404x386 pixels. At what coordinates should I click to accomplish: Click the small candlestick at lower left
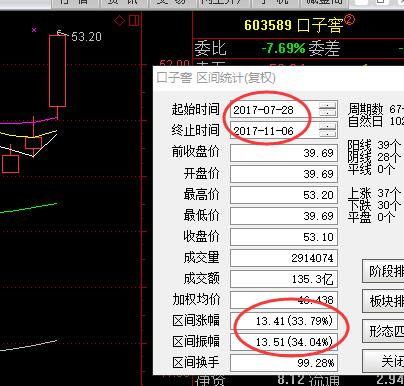click(x=10, y=164)
